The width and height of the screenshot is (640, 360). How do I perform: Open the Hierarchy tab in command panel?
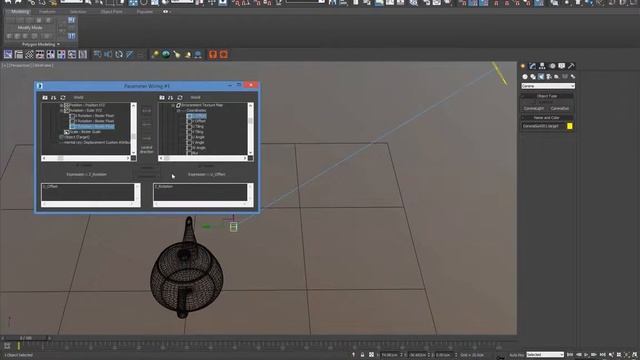pyautogui.click(x=542, y=66)
